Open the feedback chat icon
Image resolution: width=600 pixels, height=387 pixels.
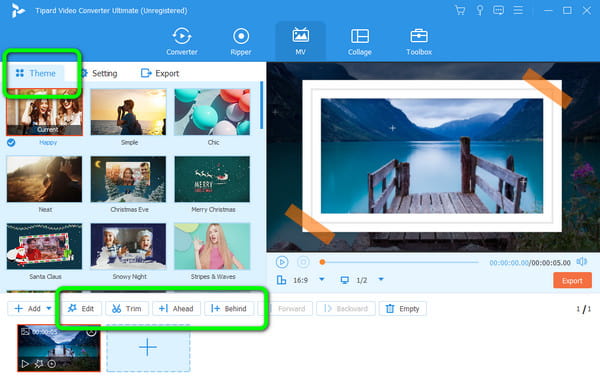[498, 10]
